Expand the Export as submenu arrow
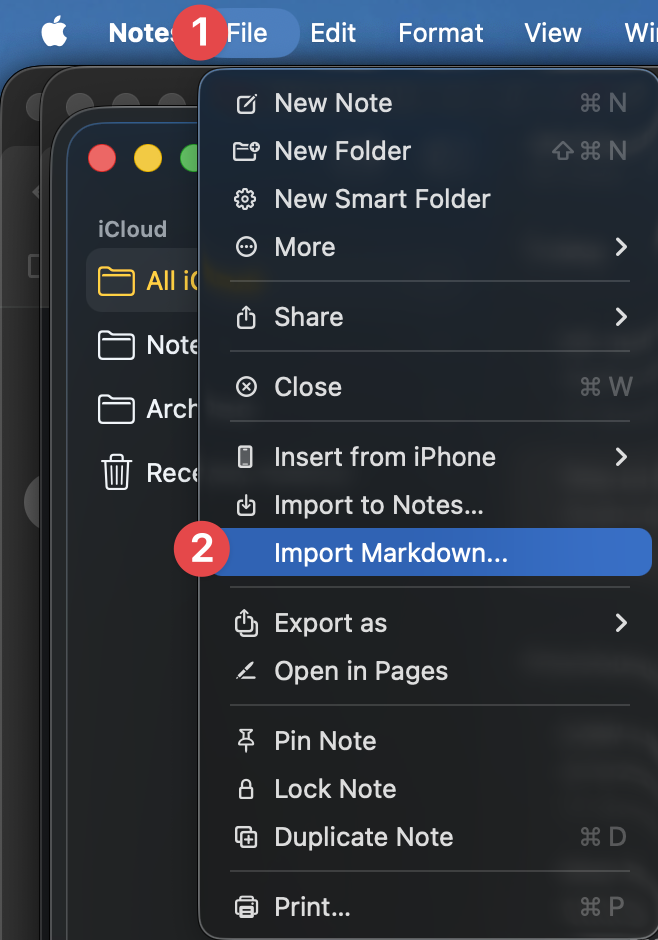The image size is (658, 940). (x=621, y=623)
